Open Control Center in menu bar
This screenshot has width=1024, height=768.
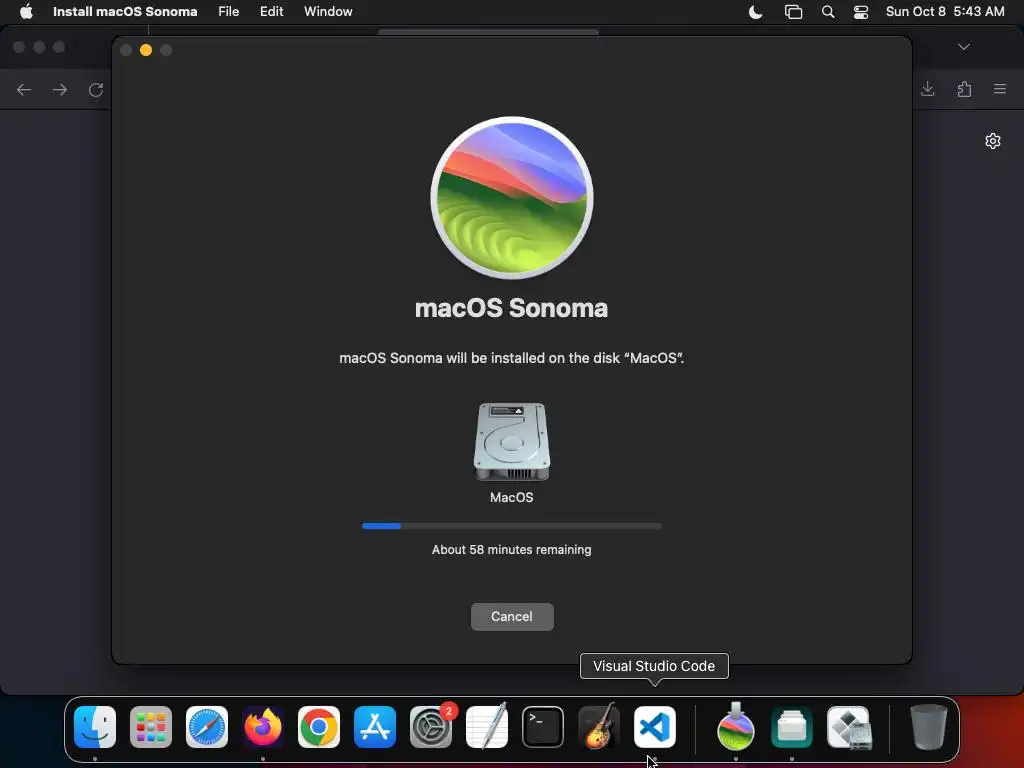click(861, 12)
